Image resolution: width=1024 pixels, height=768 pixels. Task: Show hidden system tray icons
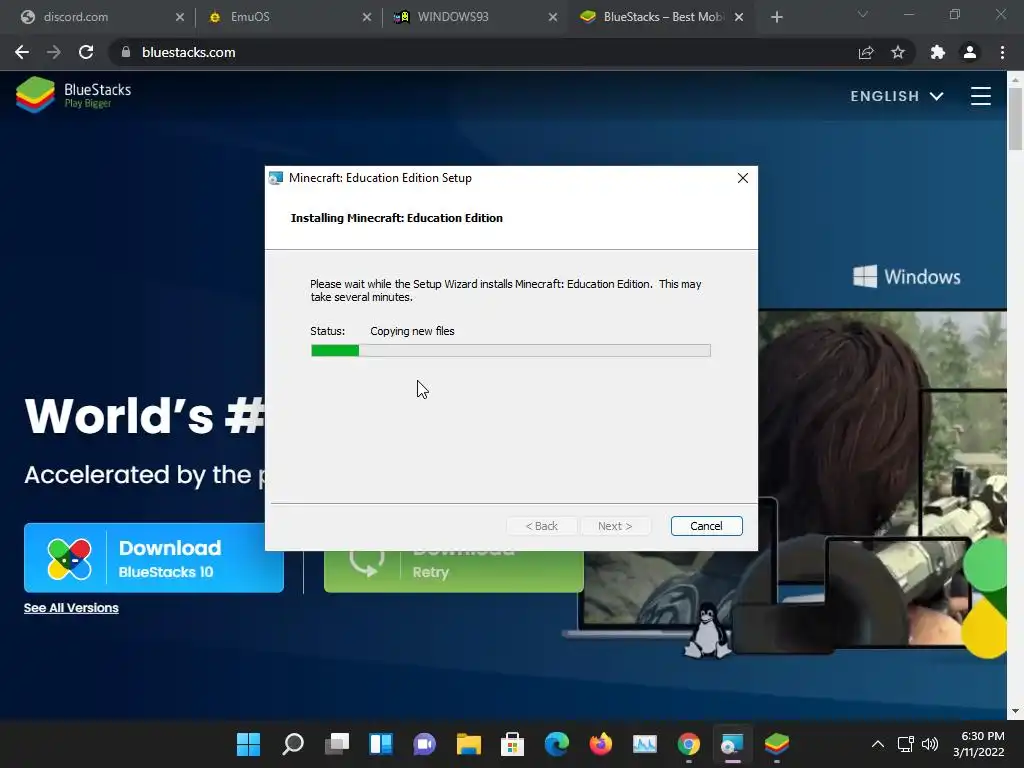878,744
